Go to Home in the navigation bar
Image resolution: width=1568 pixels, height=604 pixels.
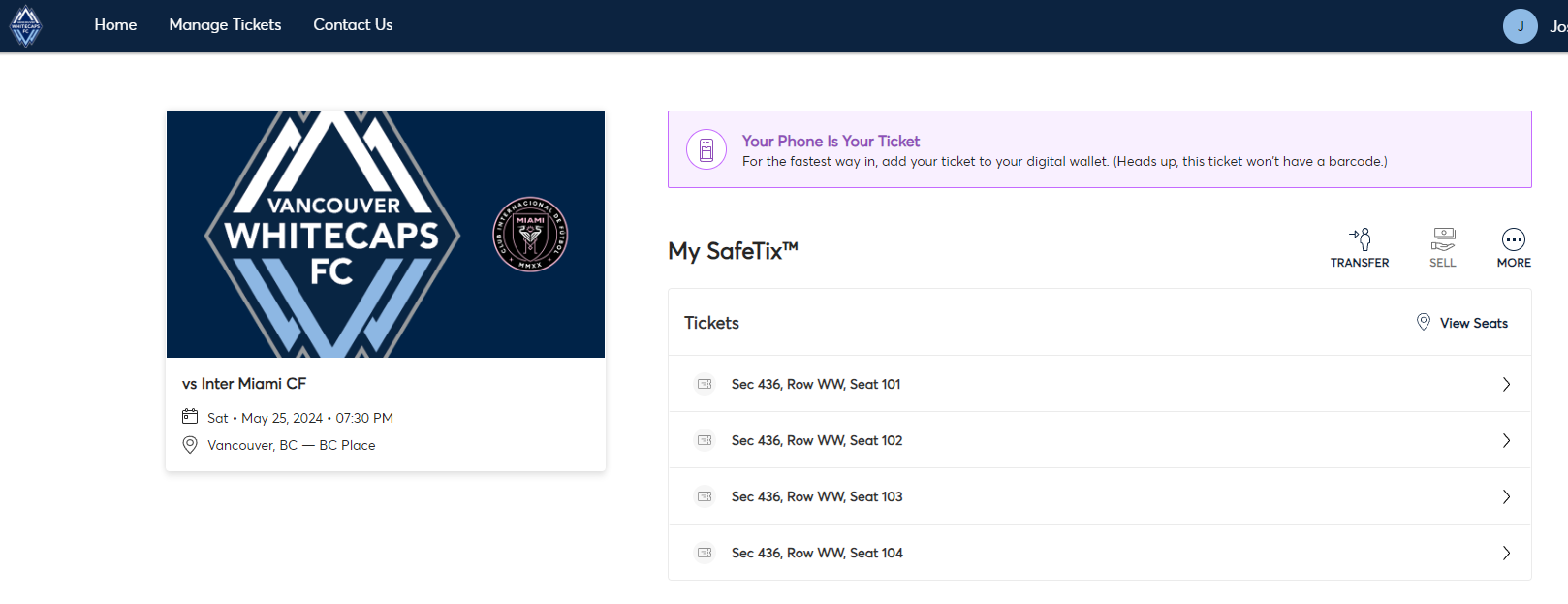click(115, 25)
